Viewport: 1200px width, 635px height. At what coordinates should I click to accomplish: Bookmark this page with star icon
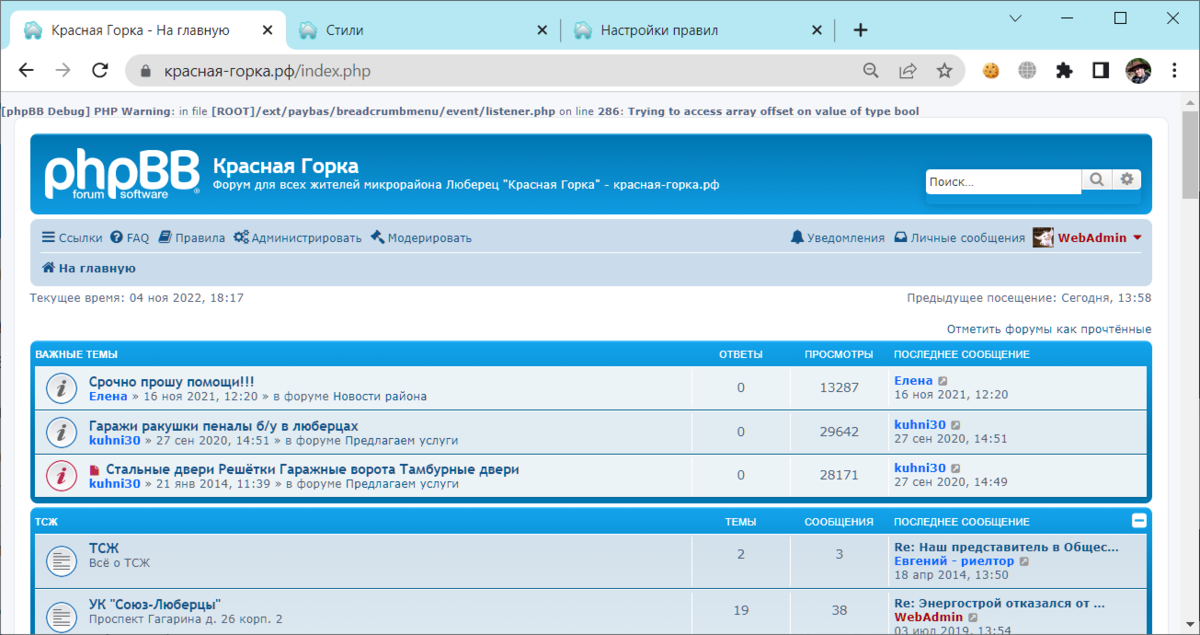[944, 70]
